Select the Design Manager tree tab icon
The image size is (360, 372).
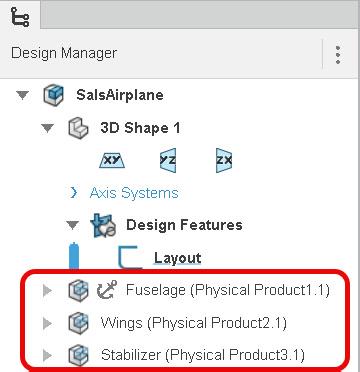20,17
